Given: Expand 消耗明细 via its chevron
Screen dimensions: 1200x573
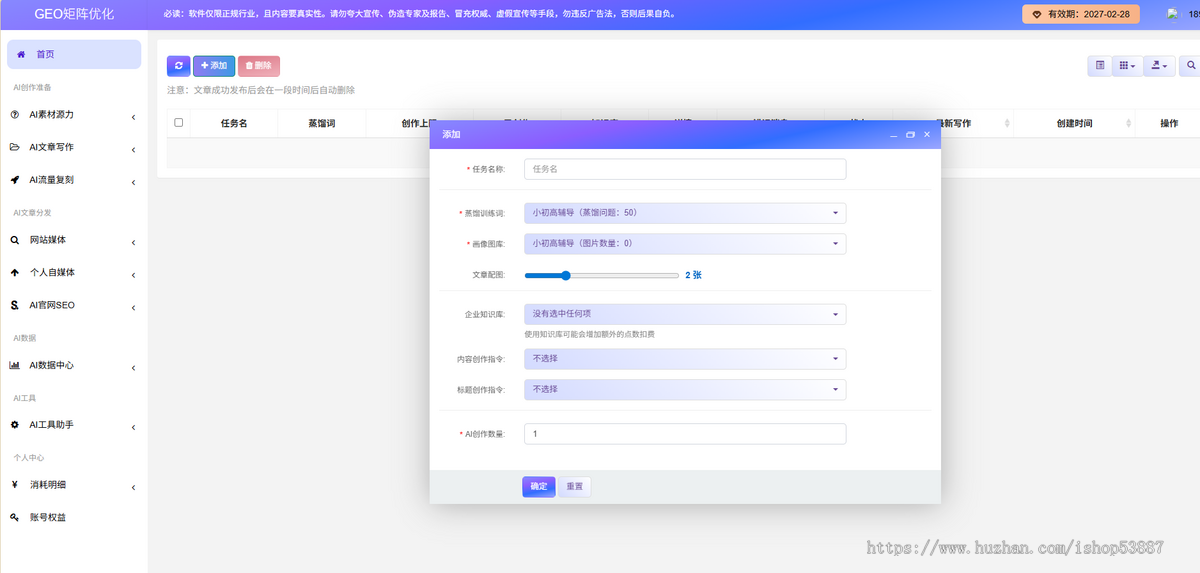Looking at the screenshot, I should tap(134, 486).
